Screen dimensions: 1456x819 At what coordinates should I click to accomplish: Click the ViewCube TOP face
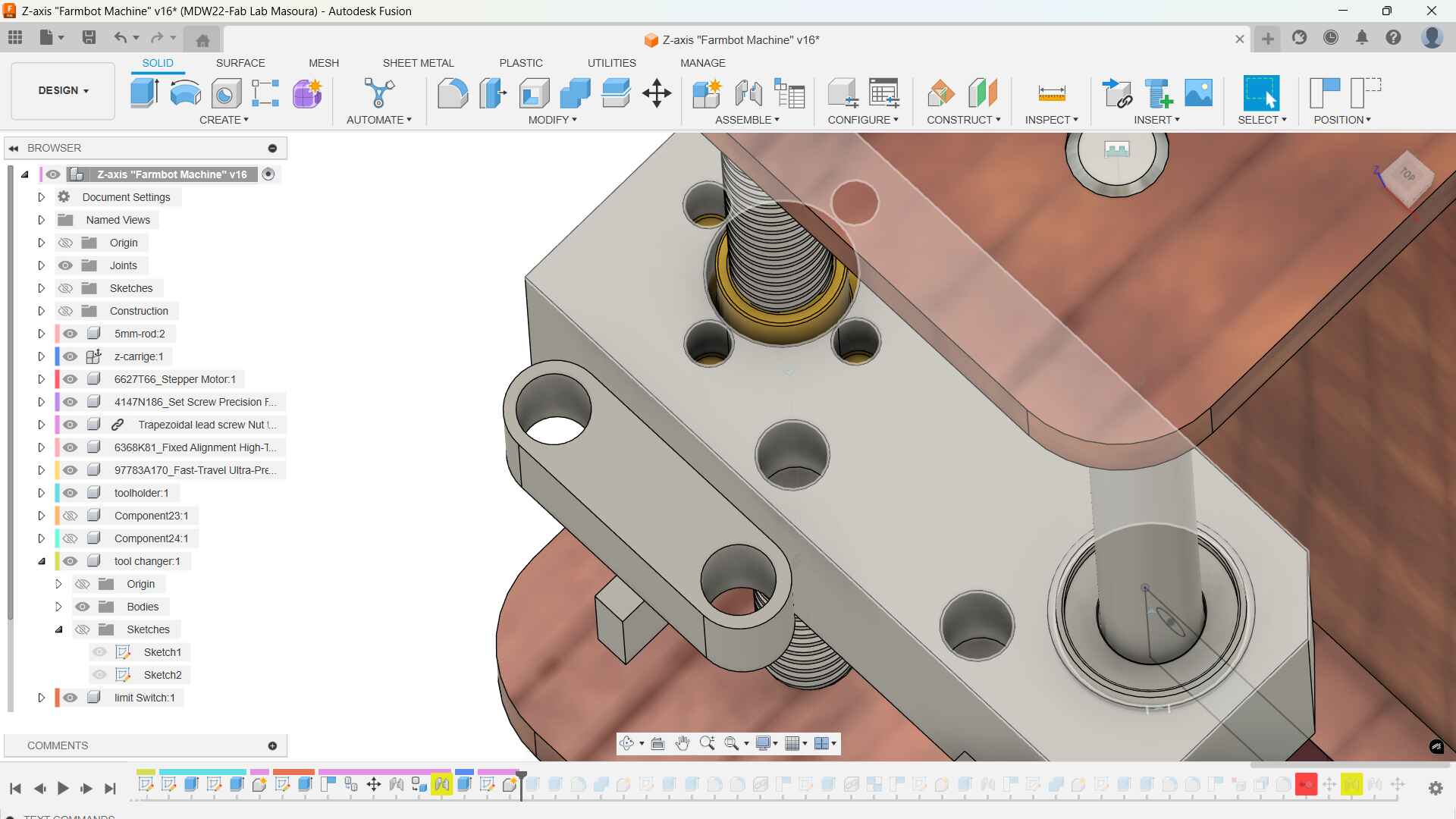tap(1408, 175)
